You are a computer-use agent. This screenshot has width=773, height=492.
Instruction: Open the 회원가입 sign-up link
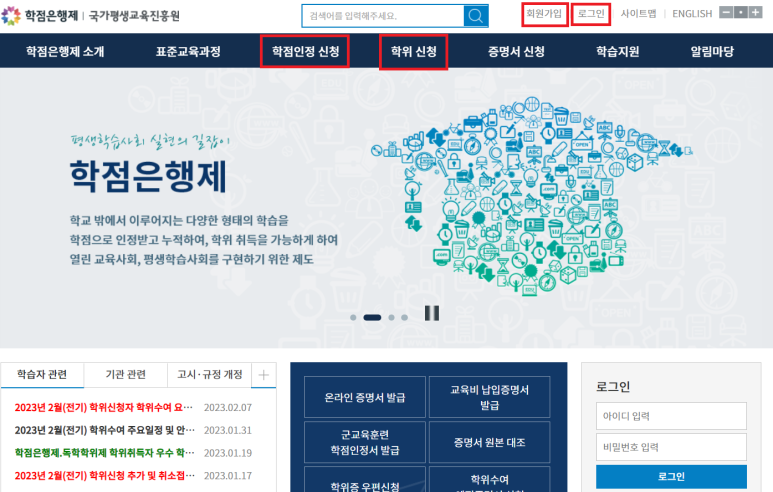[544, 14]
